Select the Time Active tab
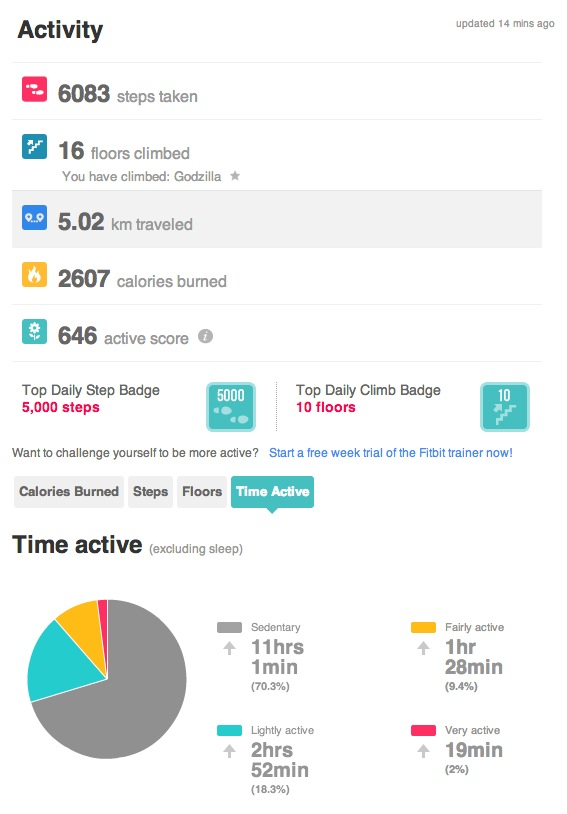 tap(273, 492)
